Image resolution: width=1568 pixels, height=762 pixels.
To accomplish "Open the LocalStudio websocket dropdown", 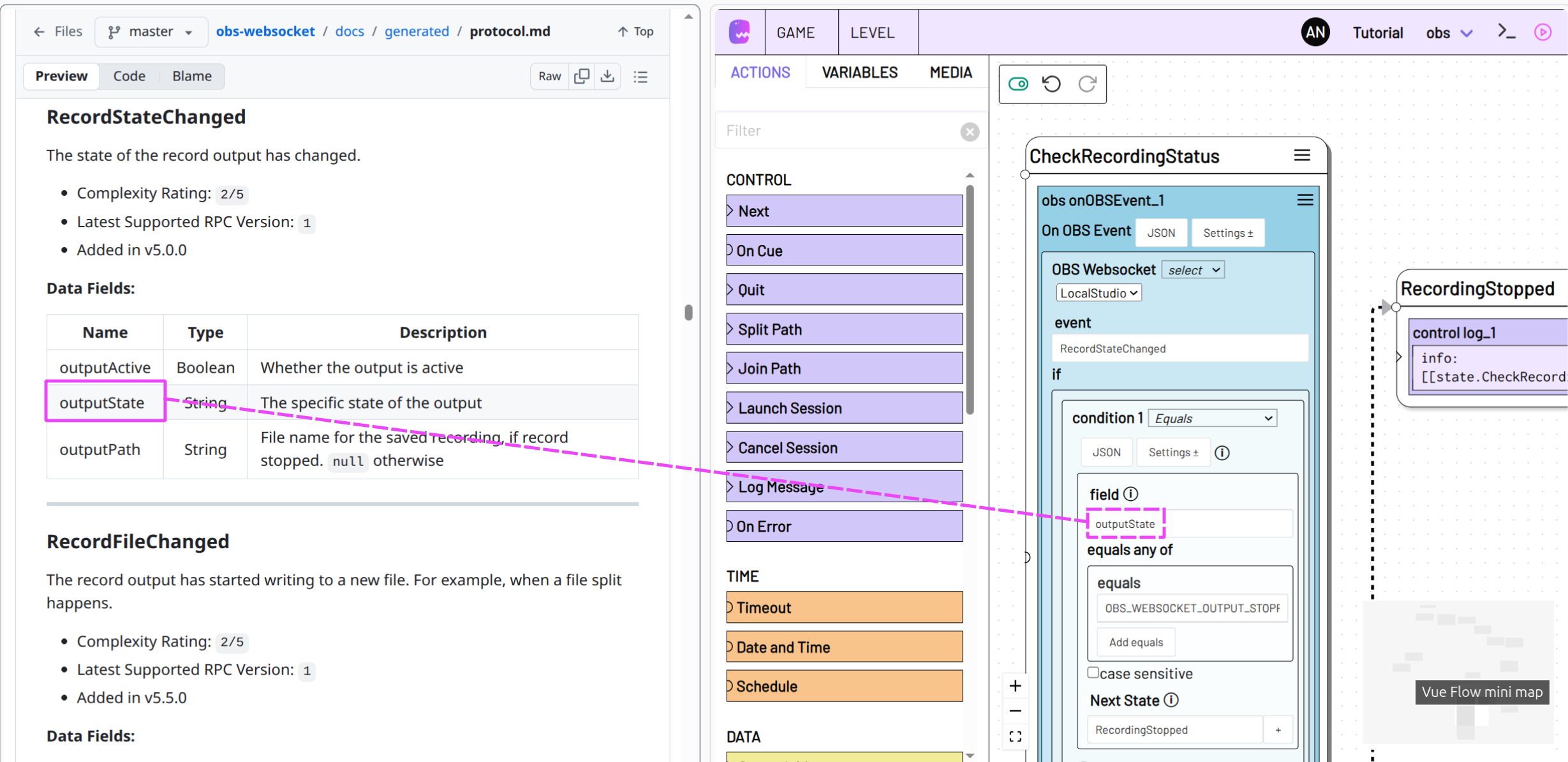I will tap(1098, 292).
